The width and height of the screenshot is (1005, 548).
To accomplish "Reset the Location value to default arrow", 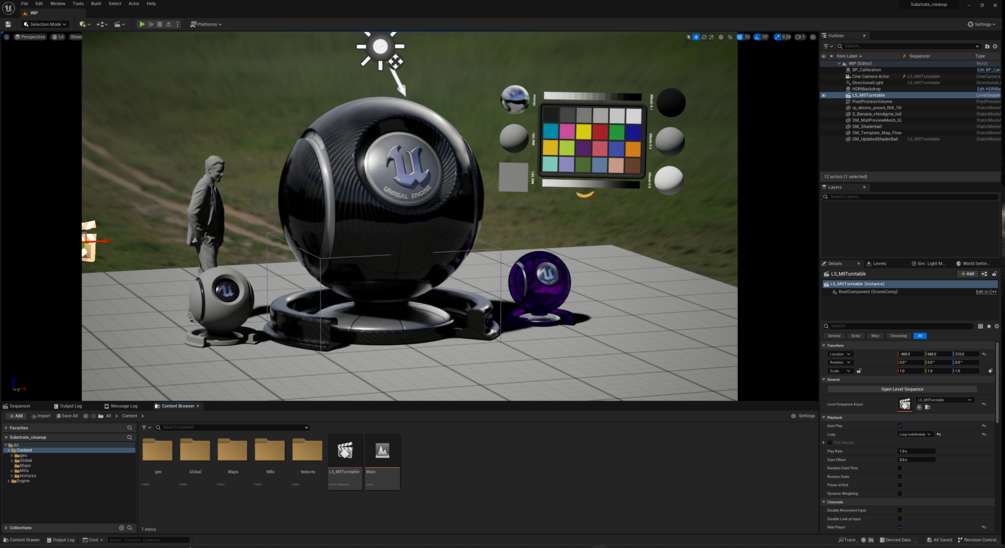I will tap(984, 354).
